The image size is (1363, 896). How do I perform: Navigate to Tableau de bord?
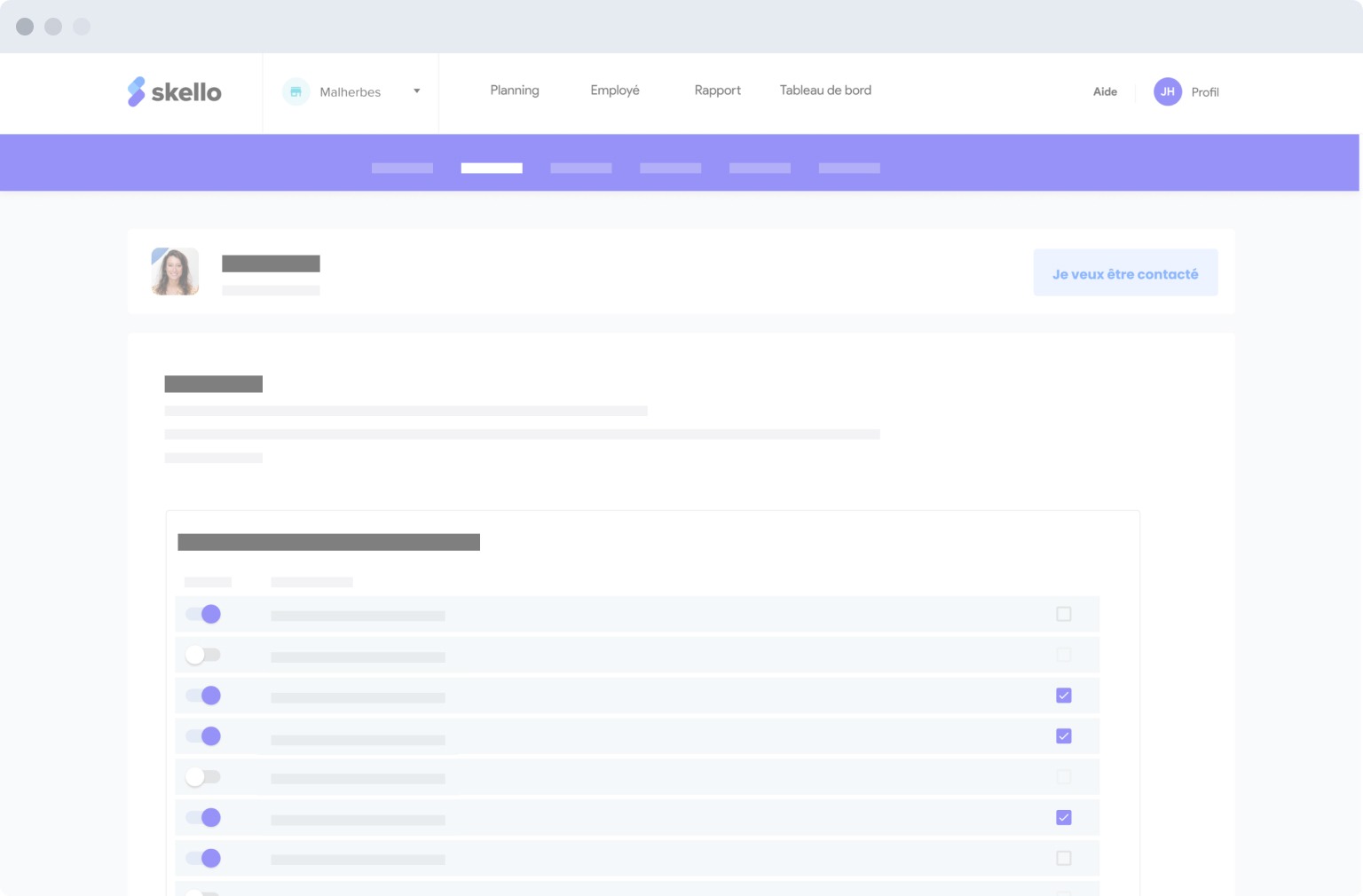tap(825, 90)
